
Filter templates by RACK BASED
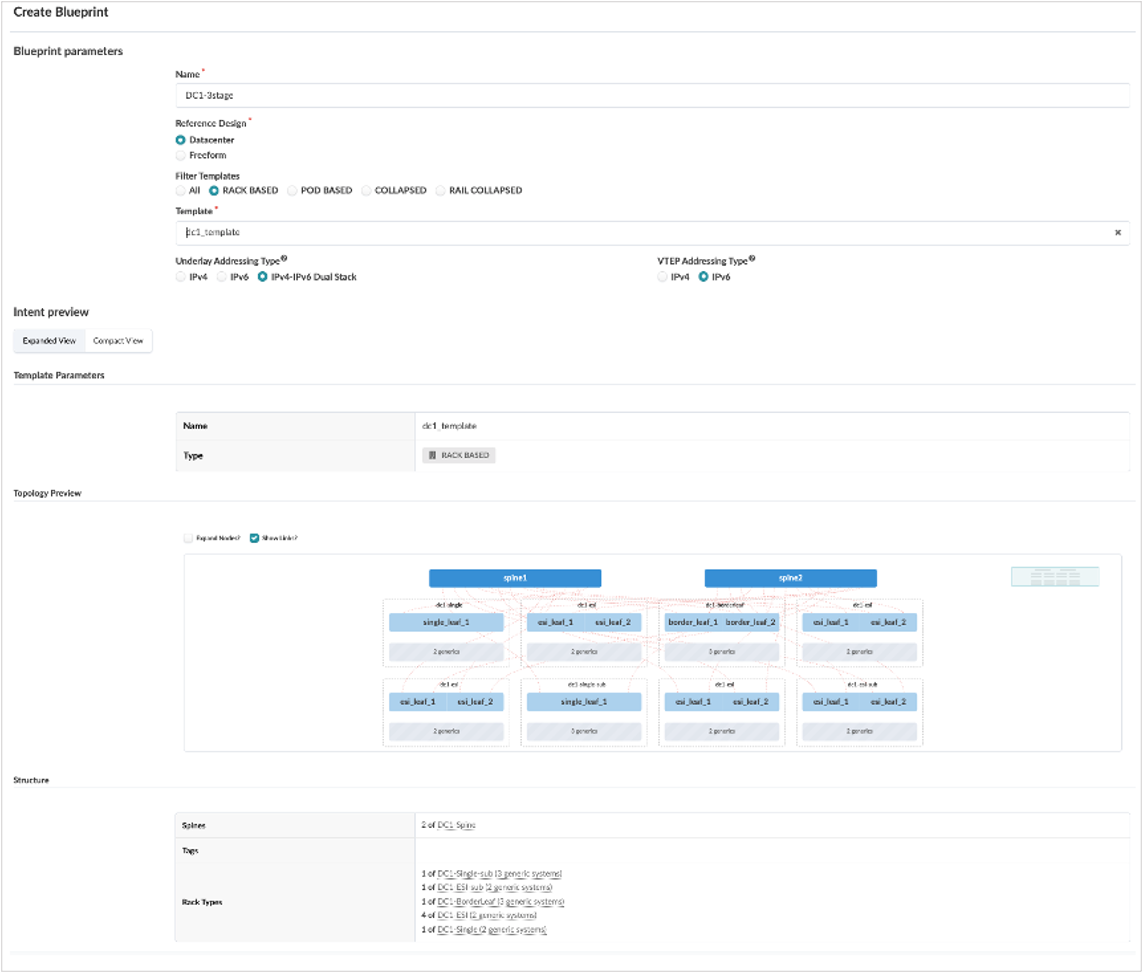pos(214,191)
